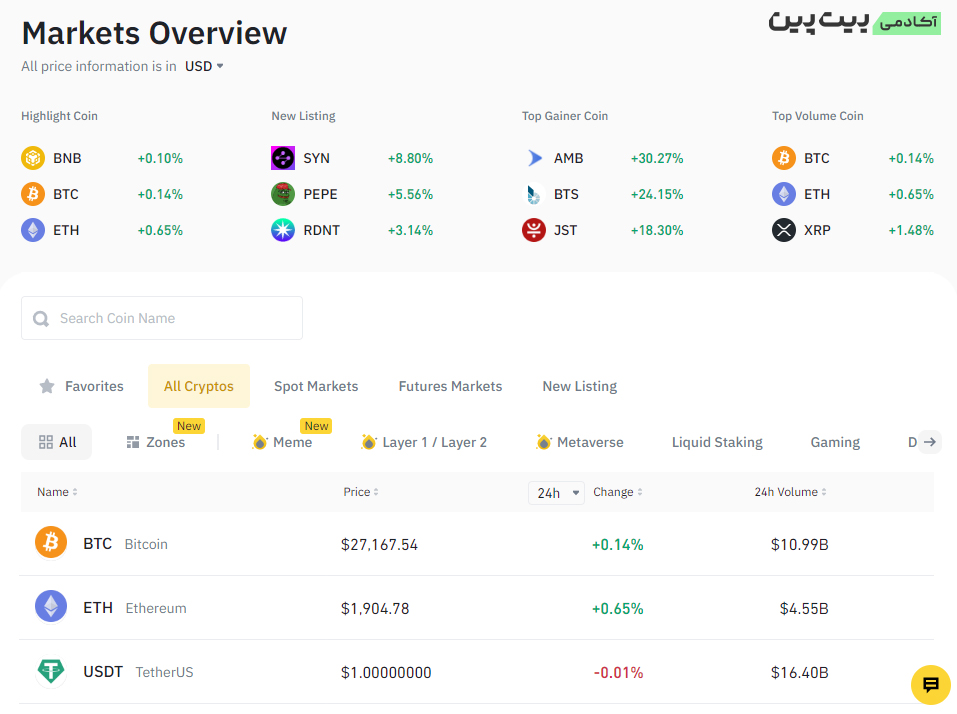Click the RDNT label in New Listing

322,230
